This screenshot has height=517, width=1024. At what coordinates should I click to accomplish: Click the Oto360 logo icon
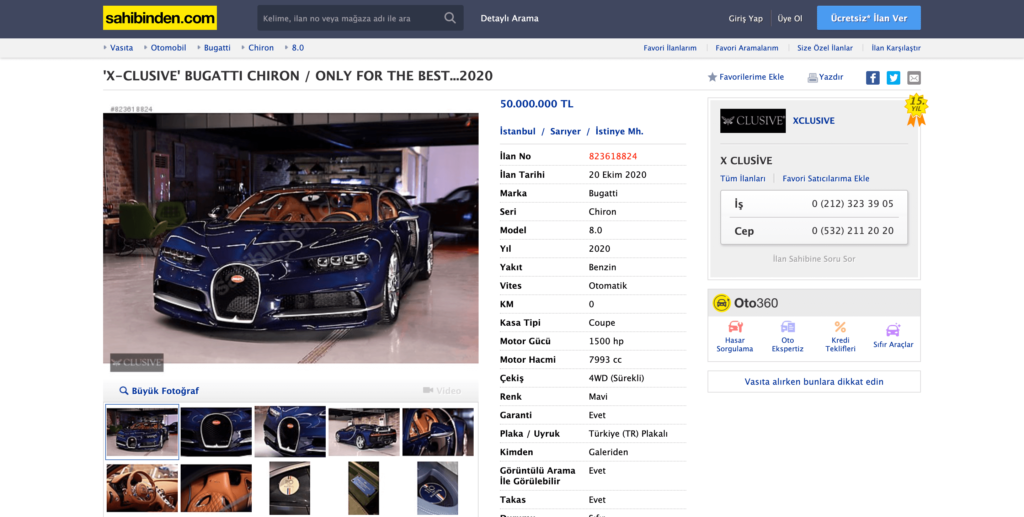tap(722, 303)
